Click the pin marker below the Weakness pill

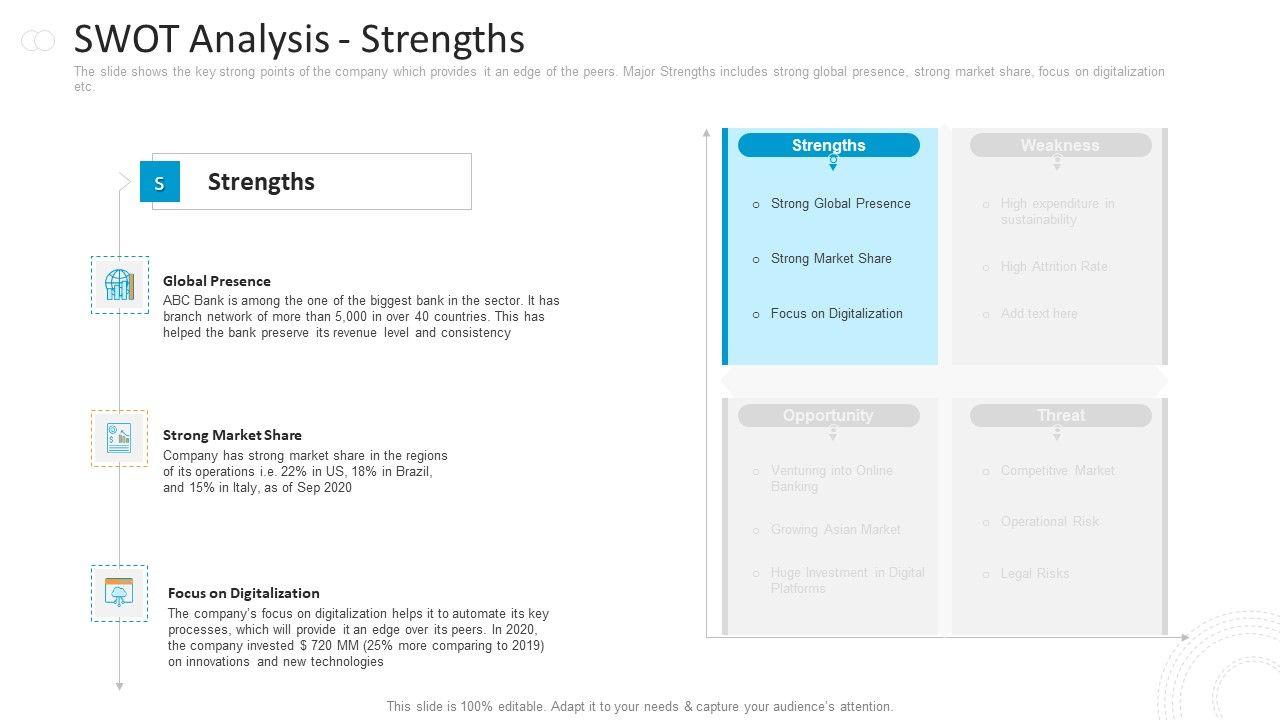(1057, 162)
